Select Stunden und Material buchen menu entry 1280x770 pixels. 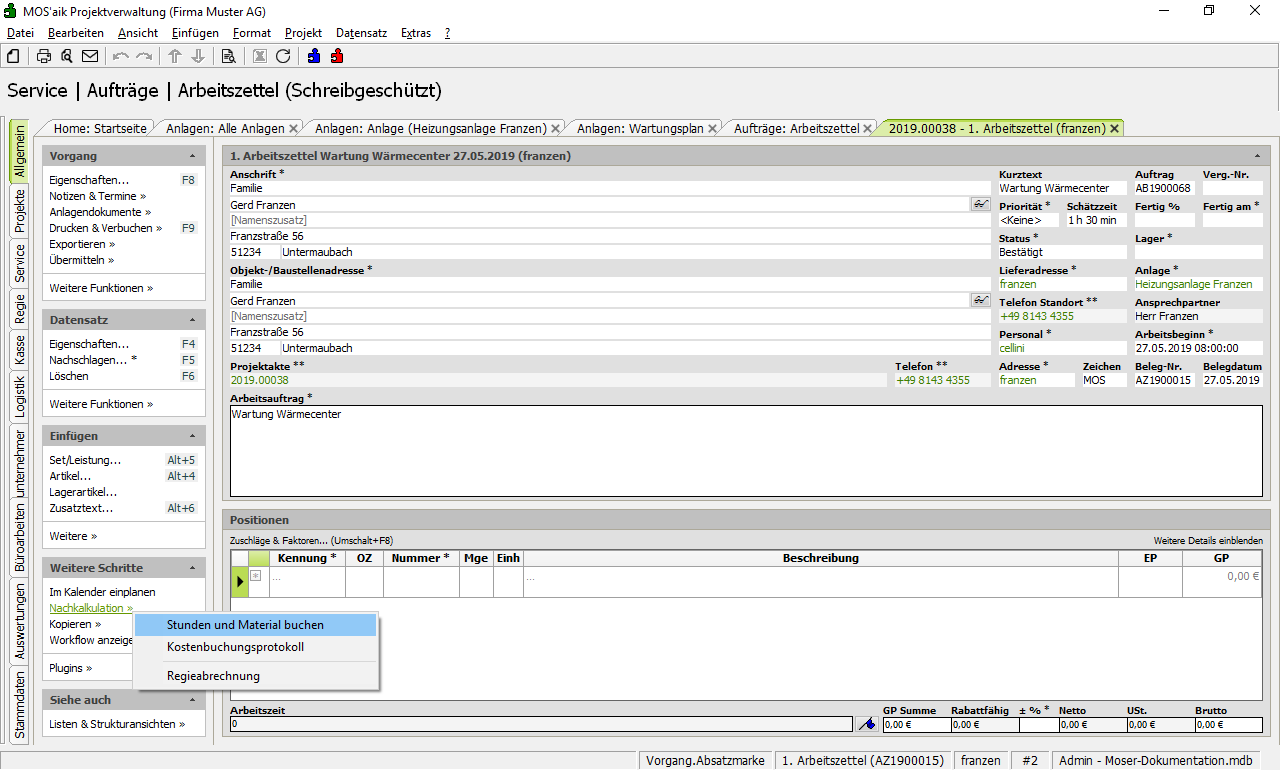tap(245, 625)
